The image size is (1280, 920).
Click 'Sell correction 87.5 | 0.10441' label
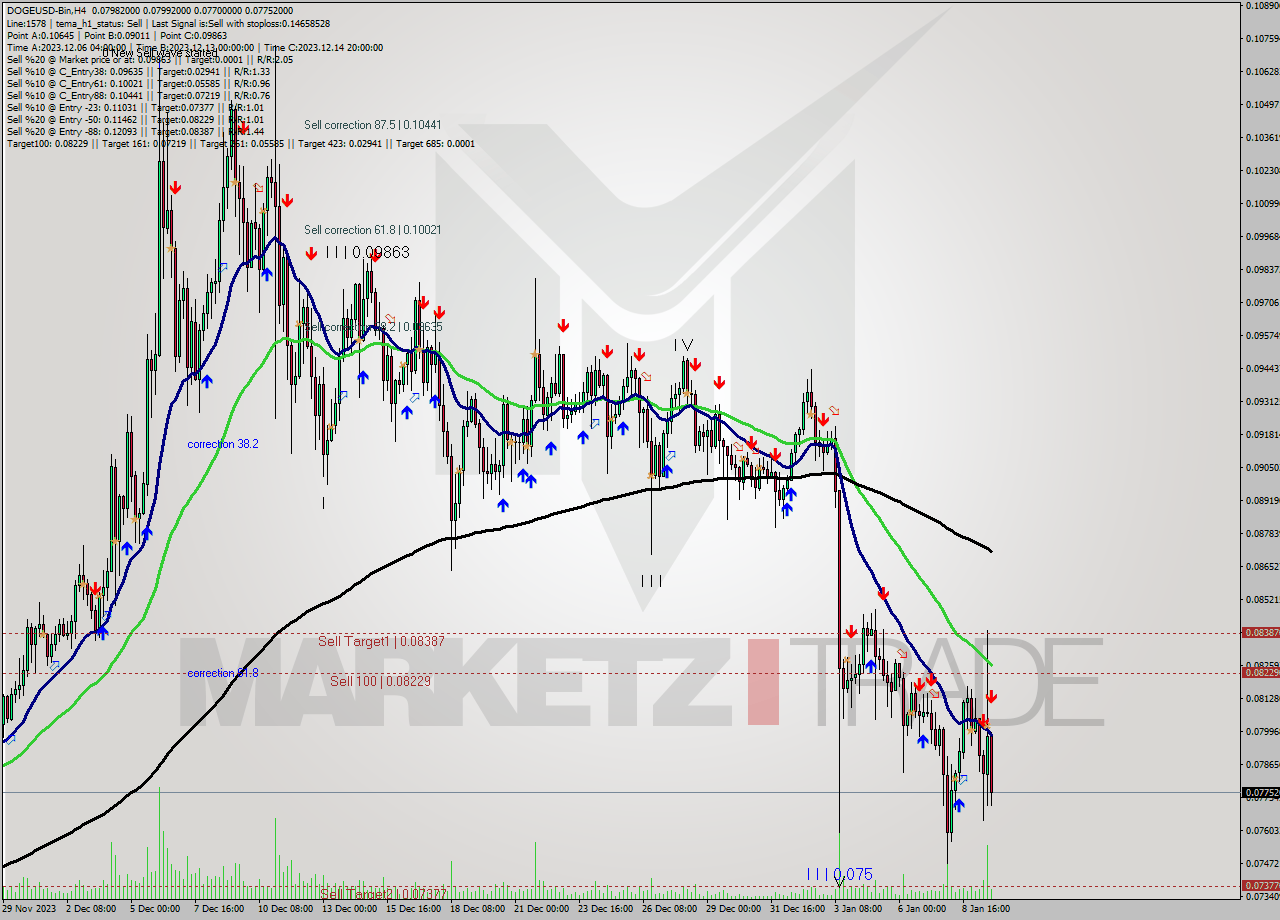coord(373,125)
